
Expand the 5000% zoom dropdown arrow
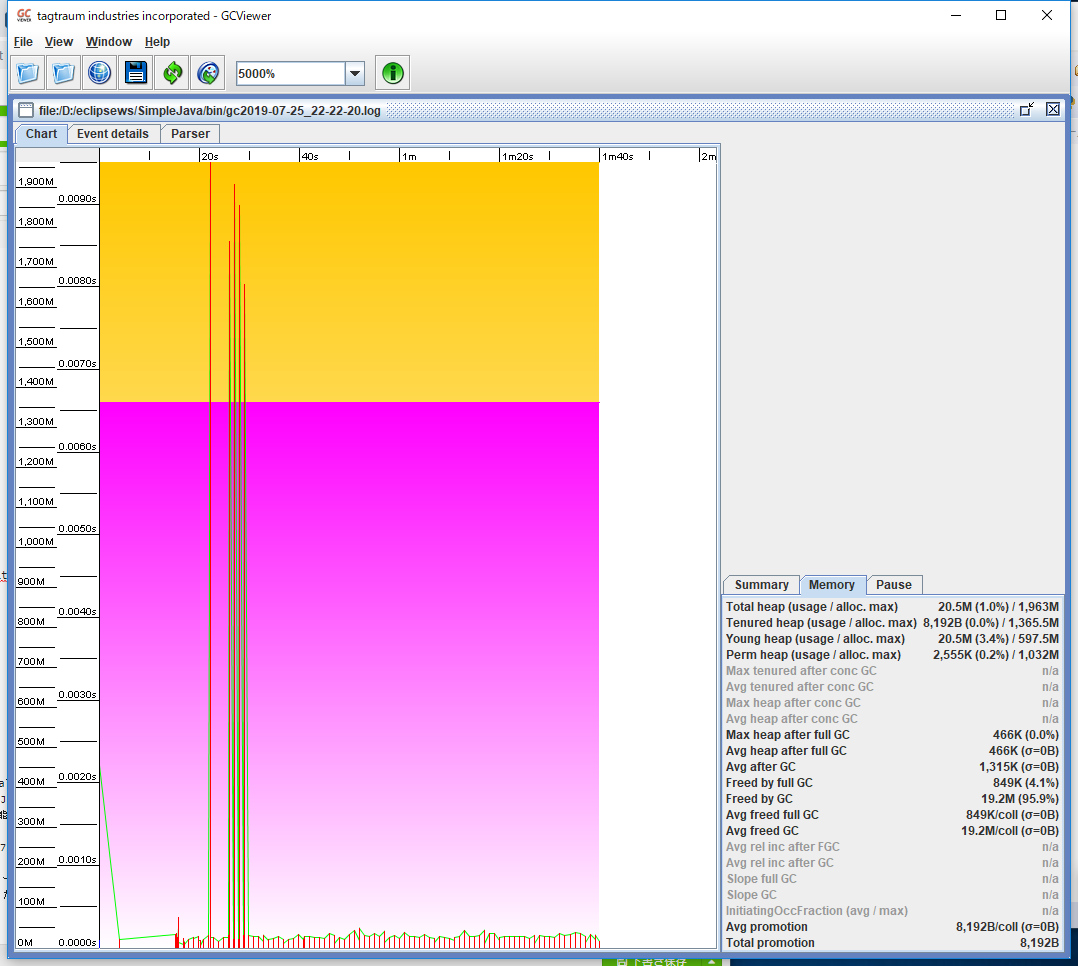(x=355, y=74)
